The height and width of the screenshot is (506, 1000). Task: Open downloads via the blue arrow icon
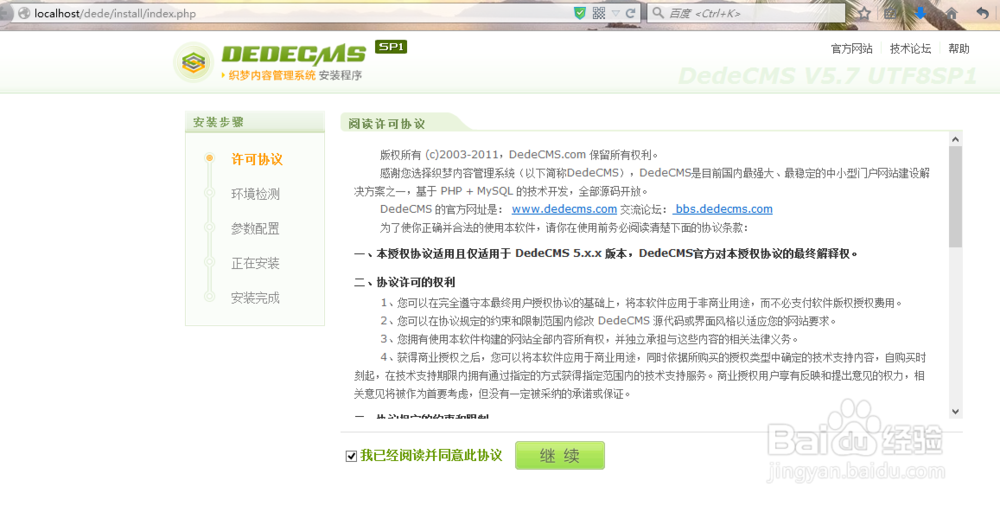(921, 13)
